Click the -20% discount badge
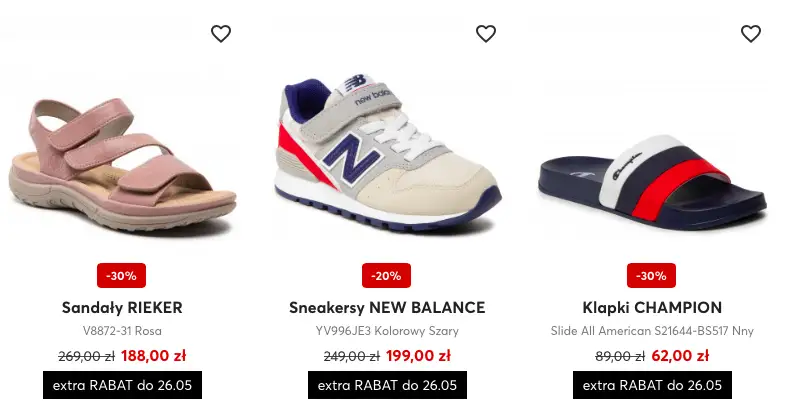 (387, 275)
